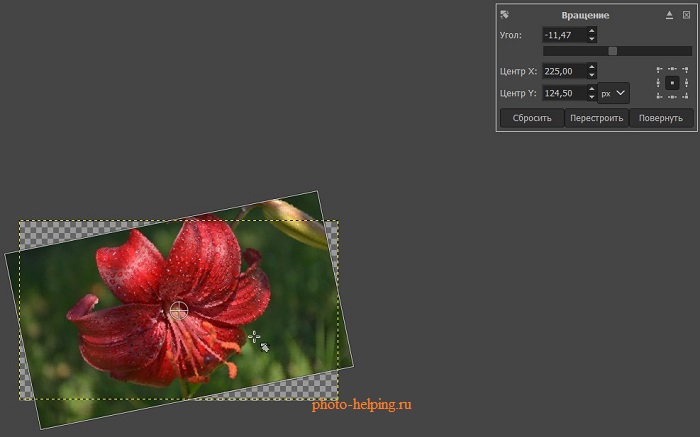
Task: Click the Центр Y value field
Action: click(564, 93)
